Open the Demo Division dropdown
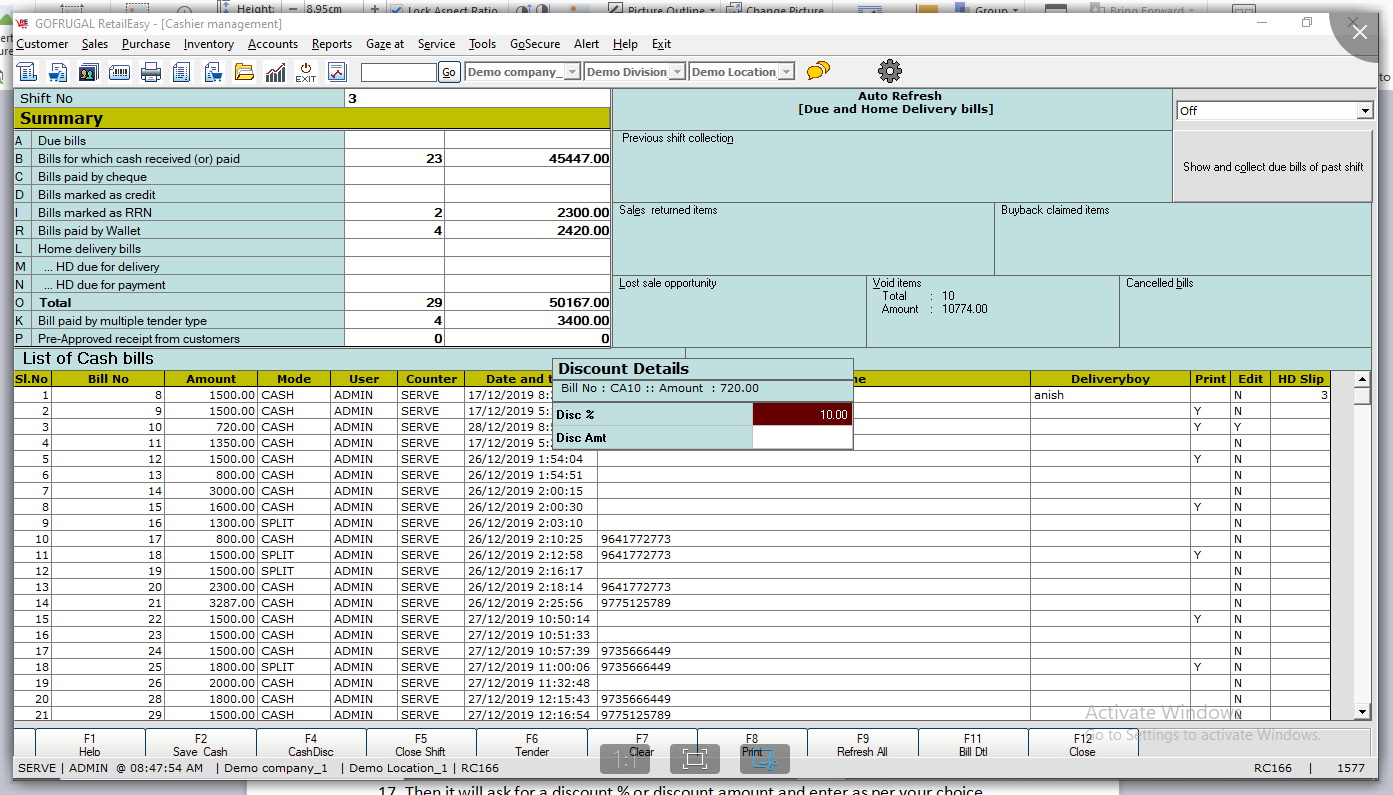Image resolution: width=1393 pixels, height=795 pixels. pos(677,72)
